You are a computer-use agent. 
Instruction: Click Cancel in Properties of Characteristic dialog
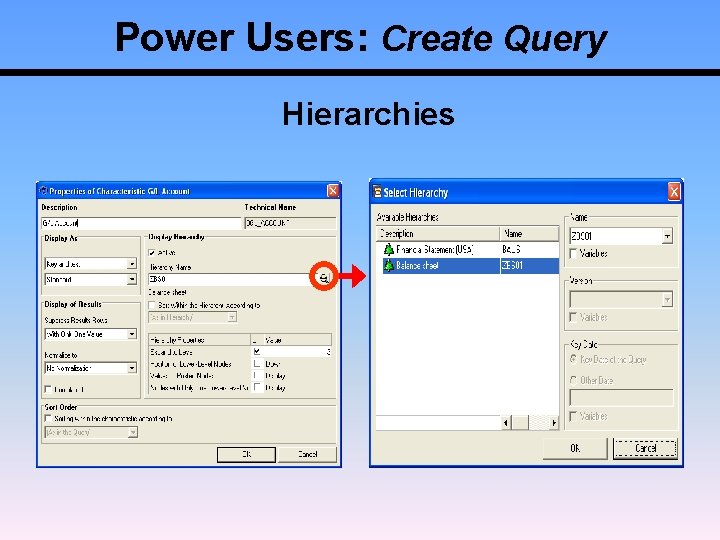point(308,454)
